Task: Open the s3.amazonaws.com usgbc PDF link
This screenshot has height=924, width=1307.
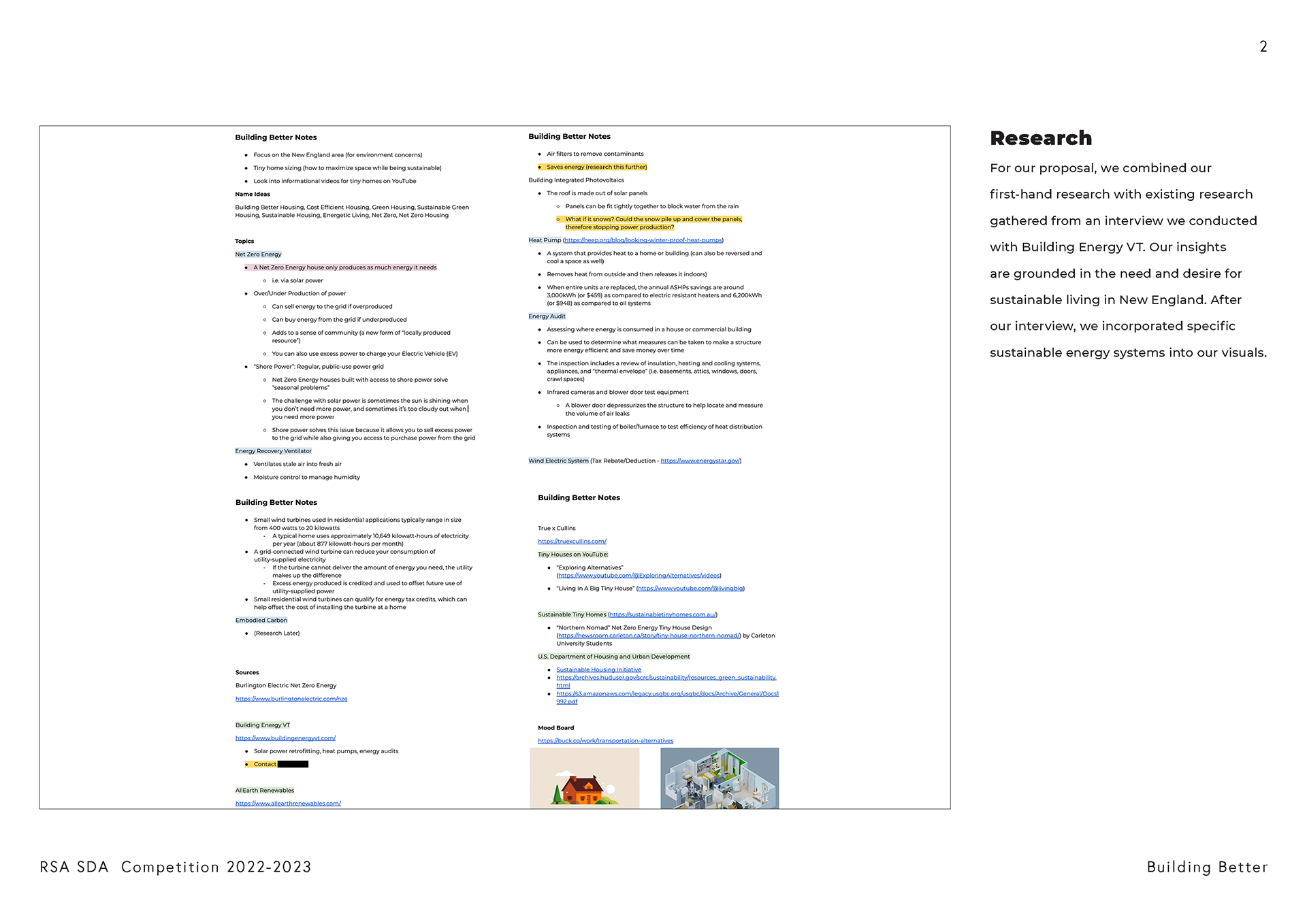Action: tap(667, 694)
